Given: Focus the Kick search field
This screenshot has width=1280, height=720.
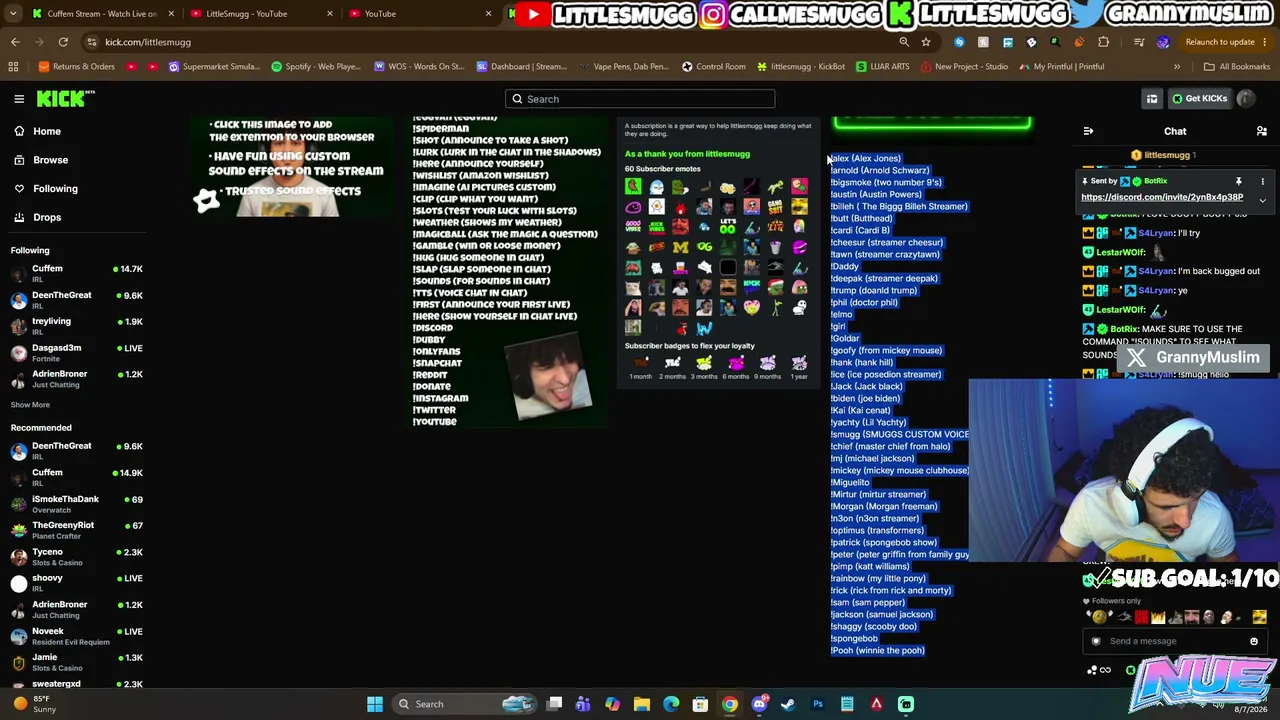Looking at the screenshot, I should click(x=640, y=99).
